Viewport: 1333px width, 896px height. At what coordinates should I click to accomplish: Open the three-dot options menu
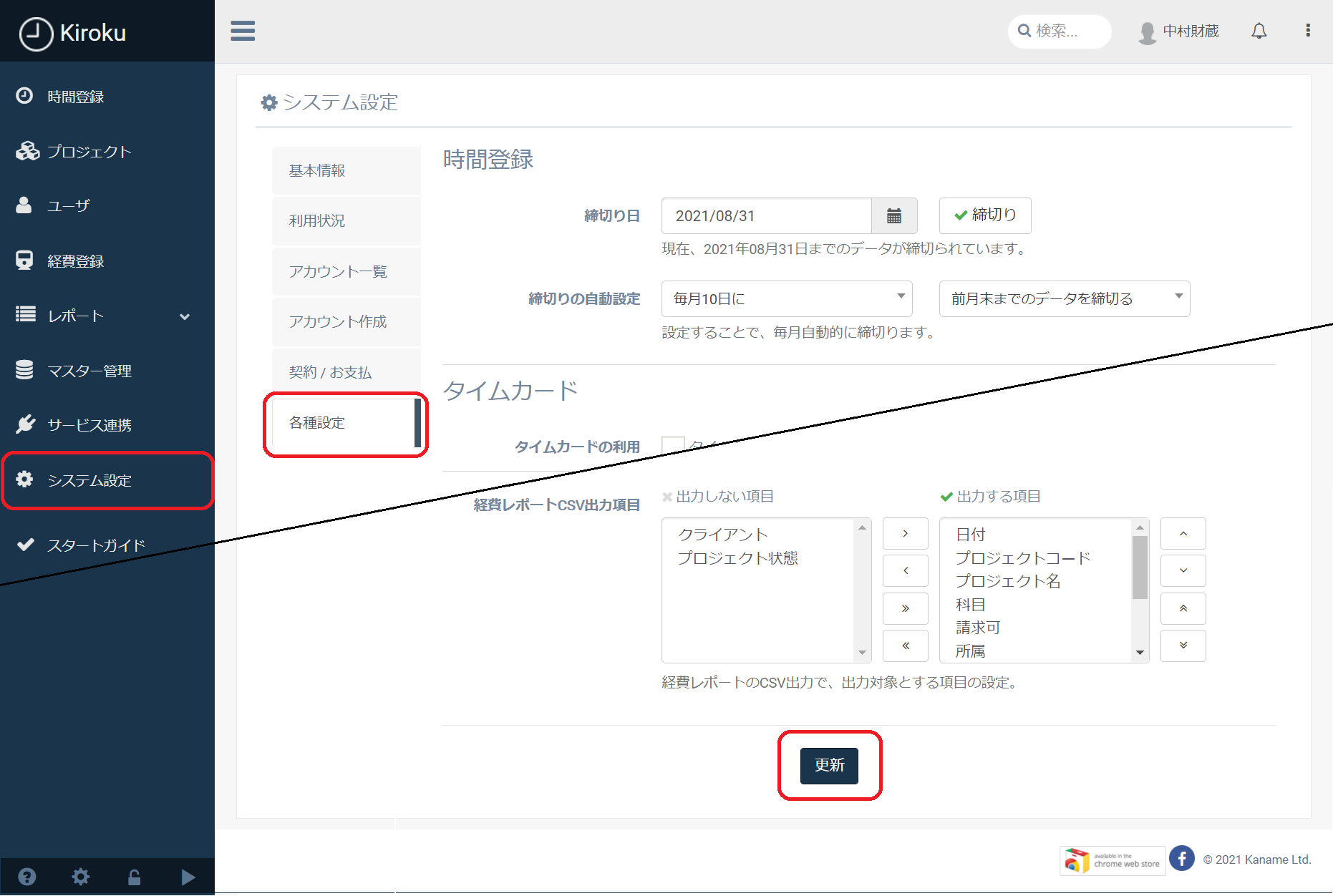(1307, 30)
